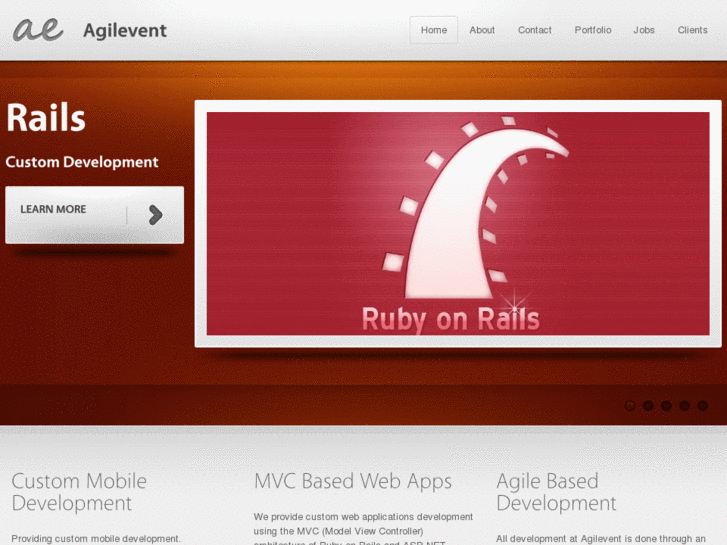Navigate to Portfolio

coord(593,30)
